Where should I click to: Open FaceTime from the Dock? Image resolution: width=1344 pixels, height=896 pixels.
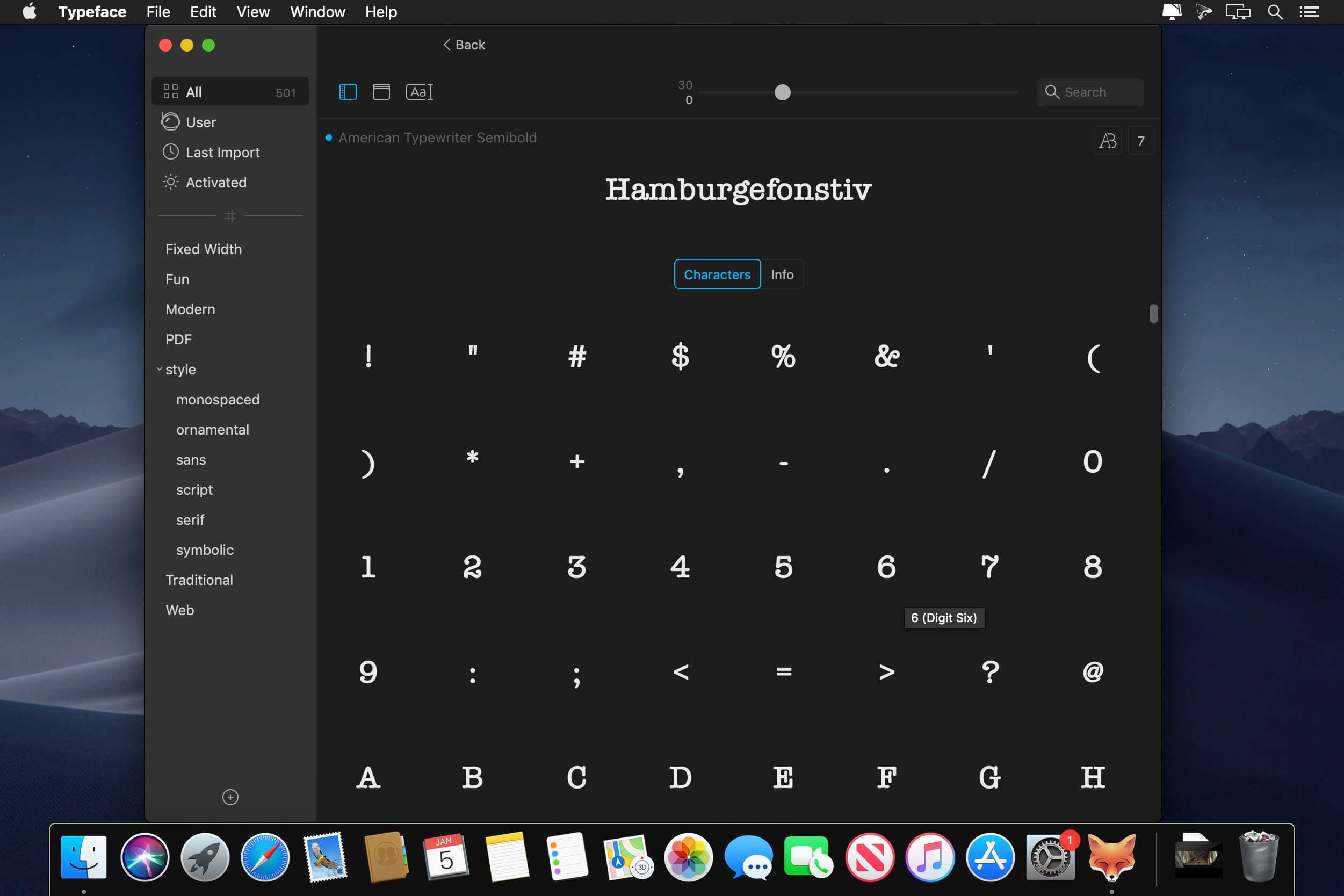click(x=809, y=857)
